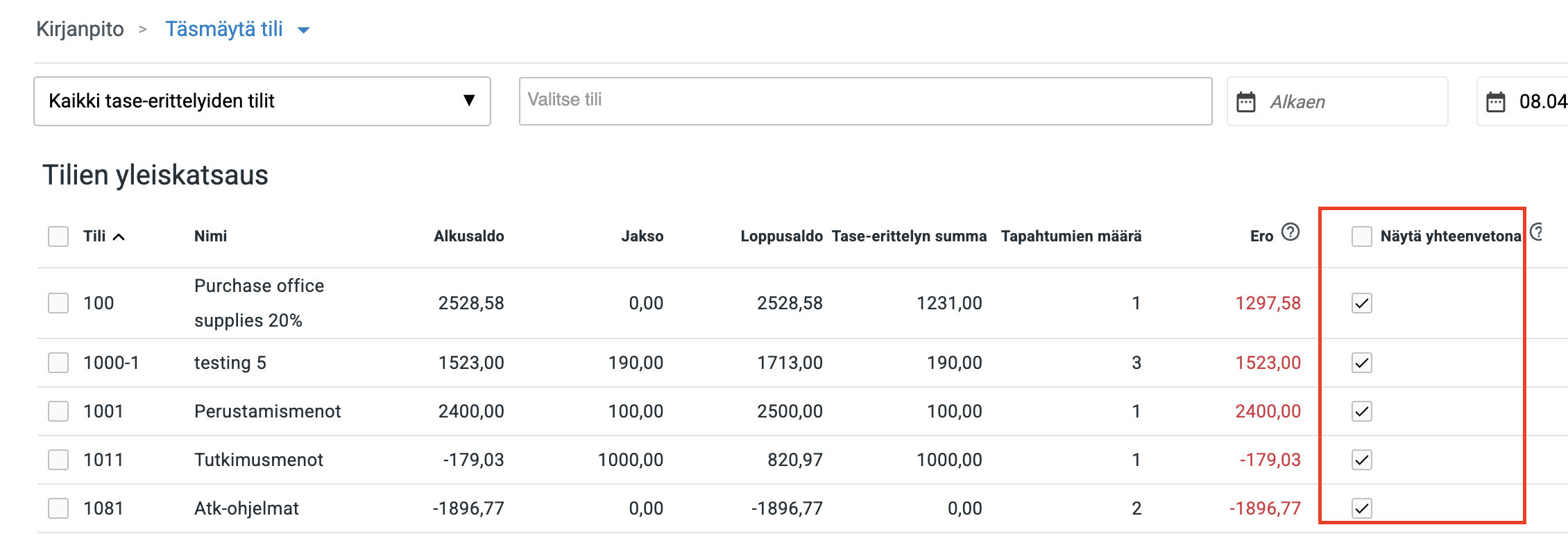Click the Tili sort arrow icon
The width and height of the screenshot is (1568, 534).
tap(119, 237)
